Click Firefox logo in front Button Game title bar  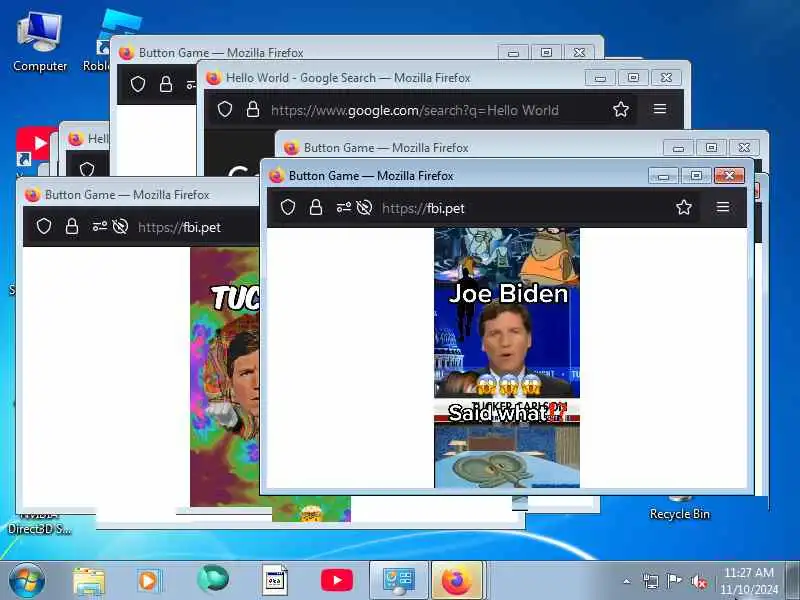point(276,176)
